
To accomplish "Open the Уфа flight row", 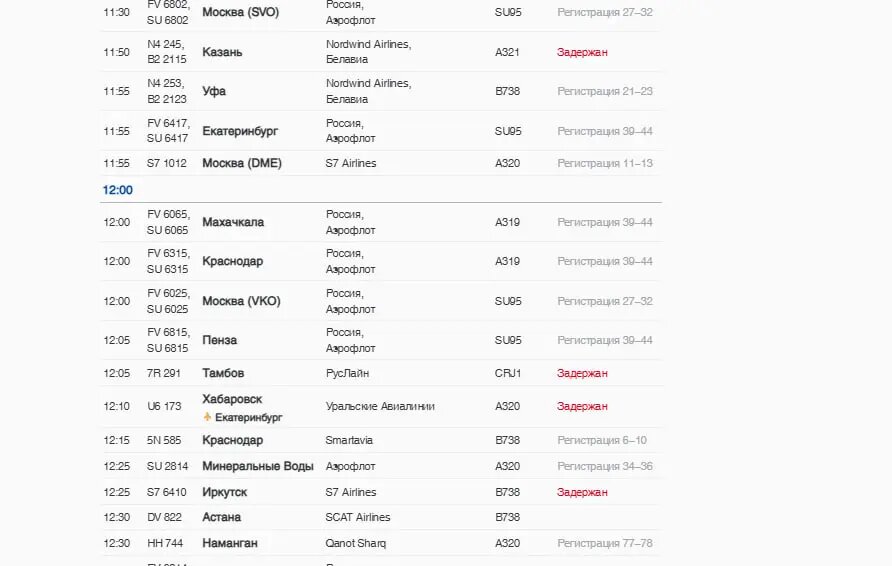I will click(214, 91).
